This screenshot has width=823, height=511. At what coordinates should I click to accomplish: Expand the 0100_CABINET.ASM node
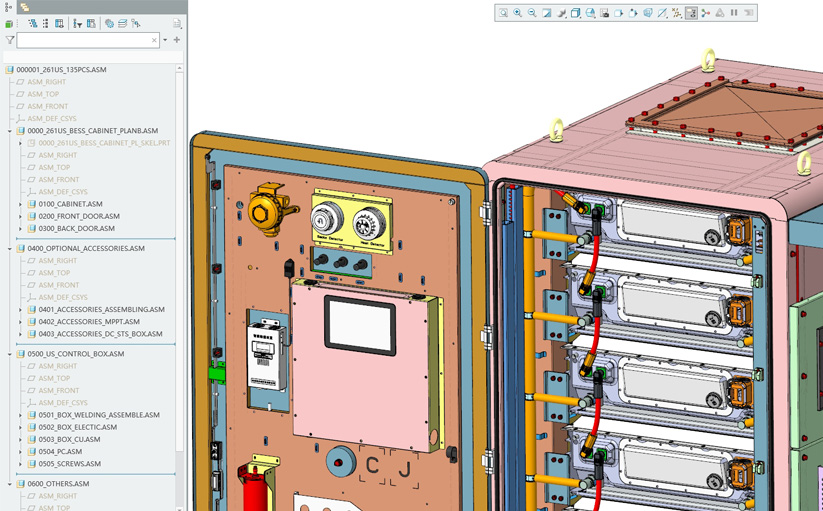20,204
